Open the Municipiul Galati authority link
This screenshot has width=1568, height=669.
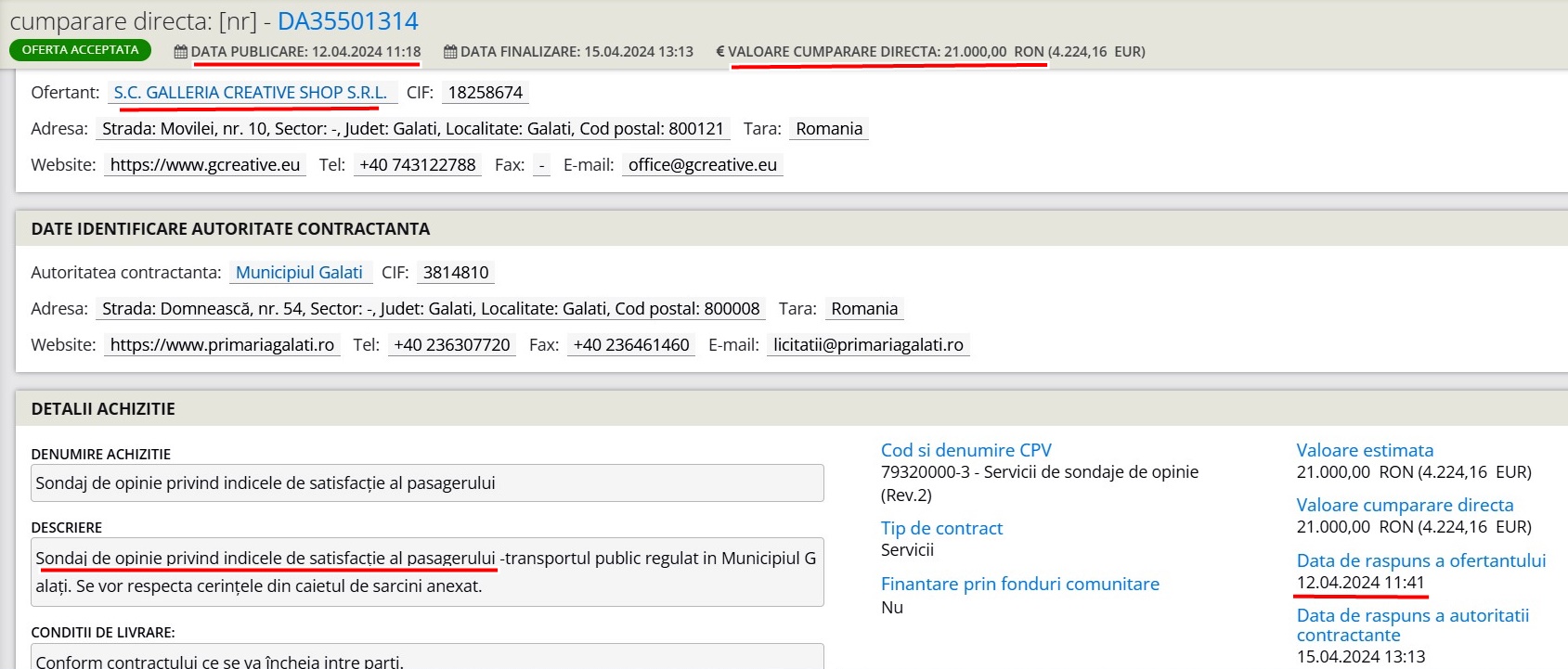(299, 272)
